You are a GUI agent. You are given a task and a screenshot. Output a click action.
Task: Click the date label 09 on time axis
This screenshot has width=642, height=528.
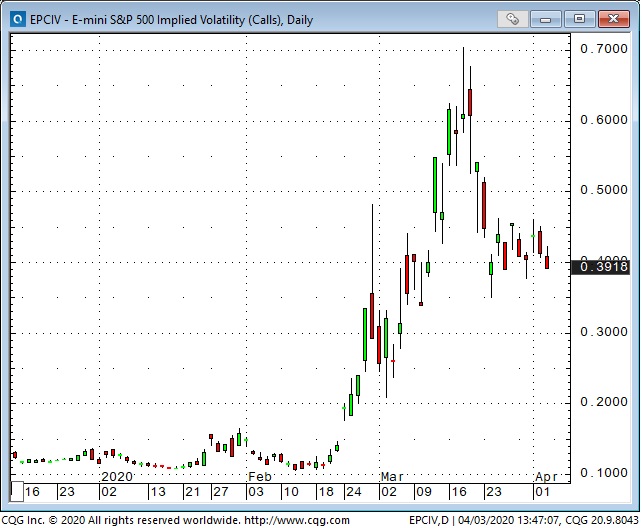pos(423,492)
